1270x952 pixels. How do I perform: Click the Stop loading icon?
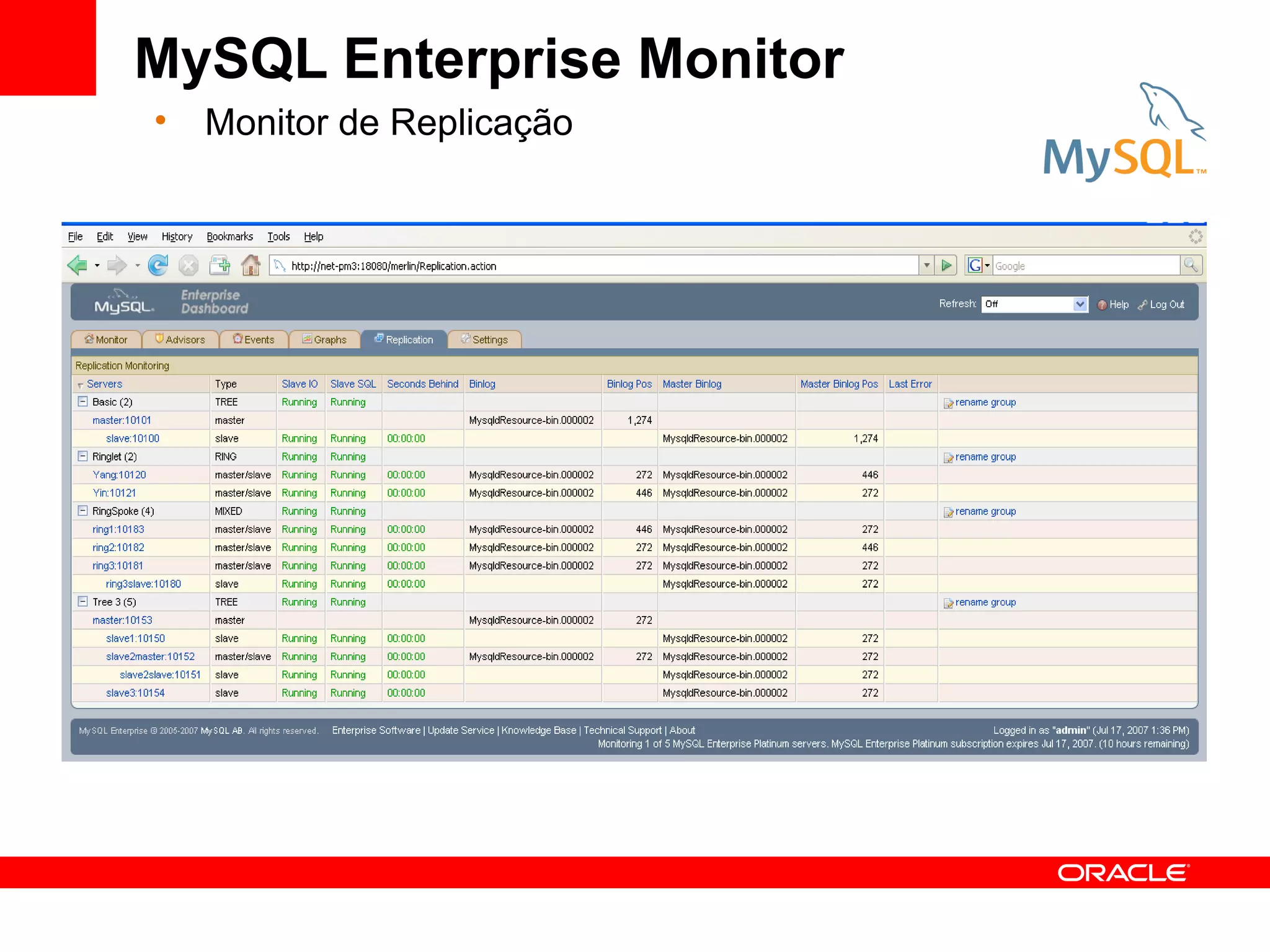click(189, 266)
